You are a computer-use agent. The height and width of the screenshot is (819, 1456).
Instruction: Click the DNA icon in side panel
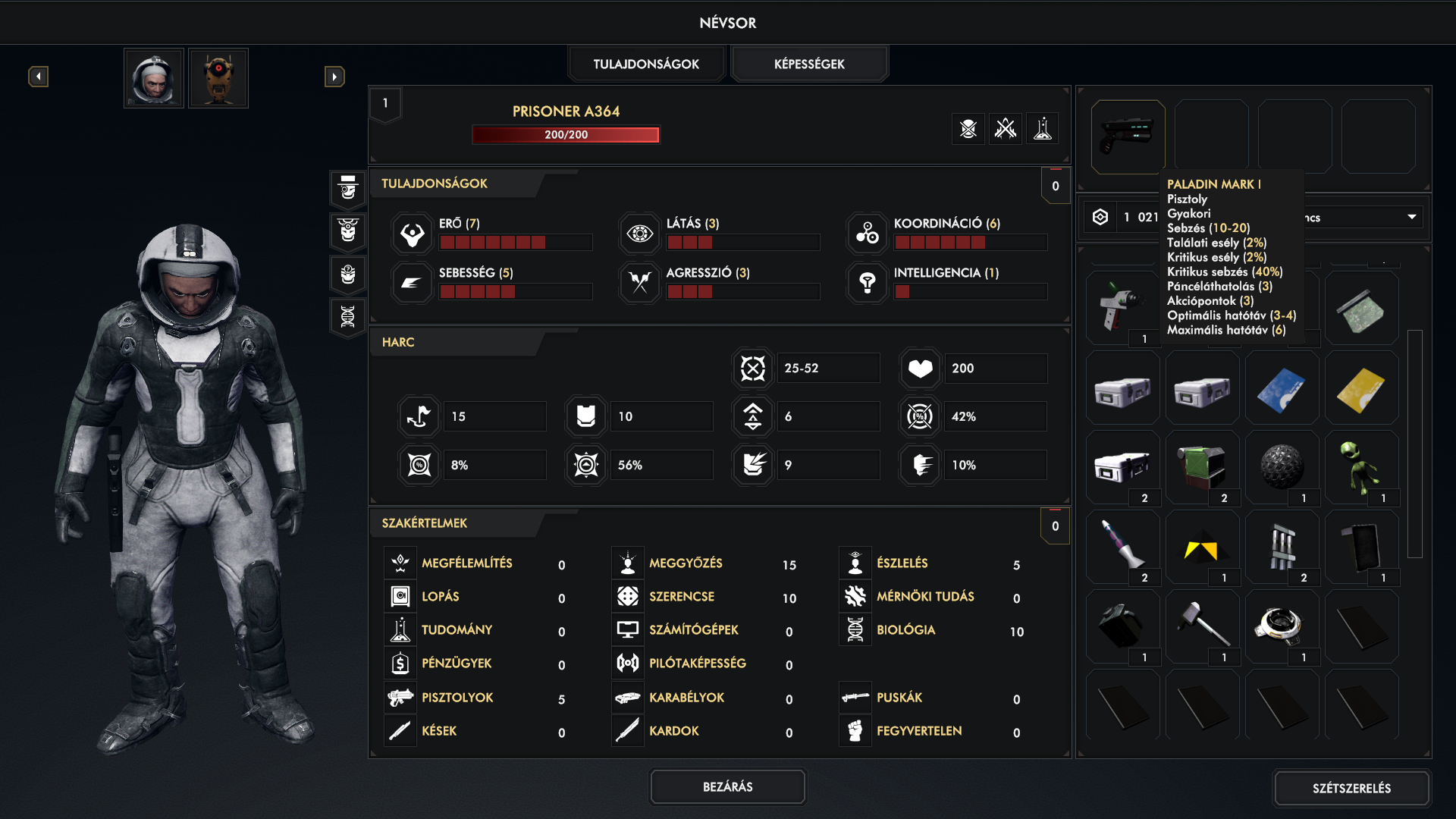coord(348,316)
